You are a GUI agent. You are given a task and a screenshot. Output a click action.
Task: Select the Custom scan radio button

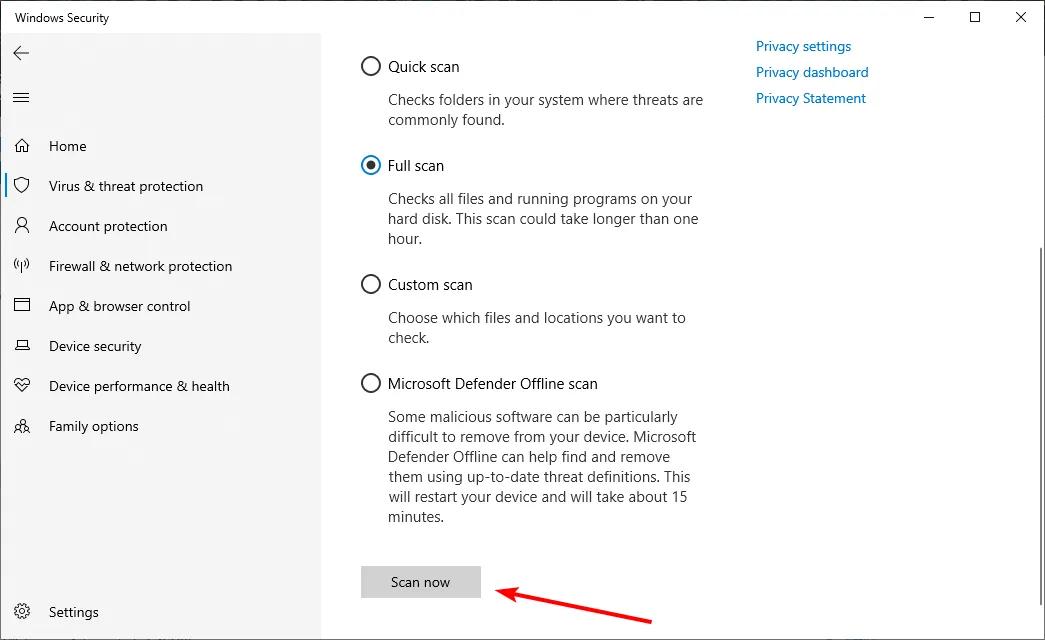371,284
